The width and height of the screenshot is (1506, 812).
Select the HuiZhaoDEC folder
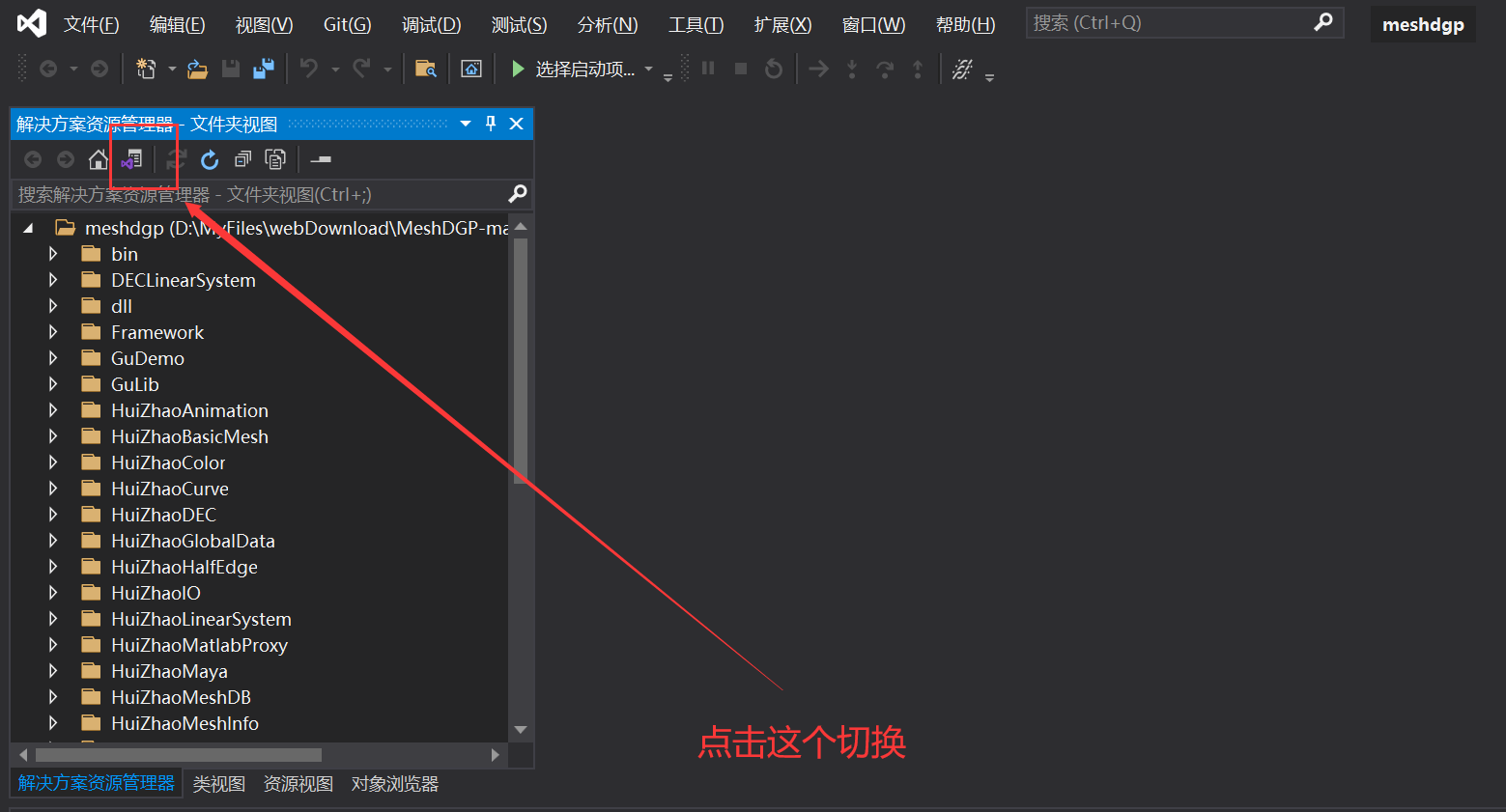[x=163, y=515]
